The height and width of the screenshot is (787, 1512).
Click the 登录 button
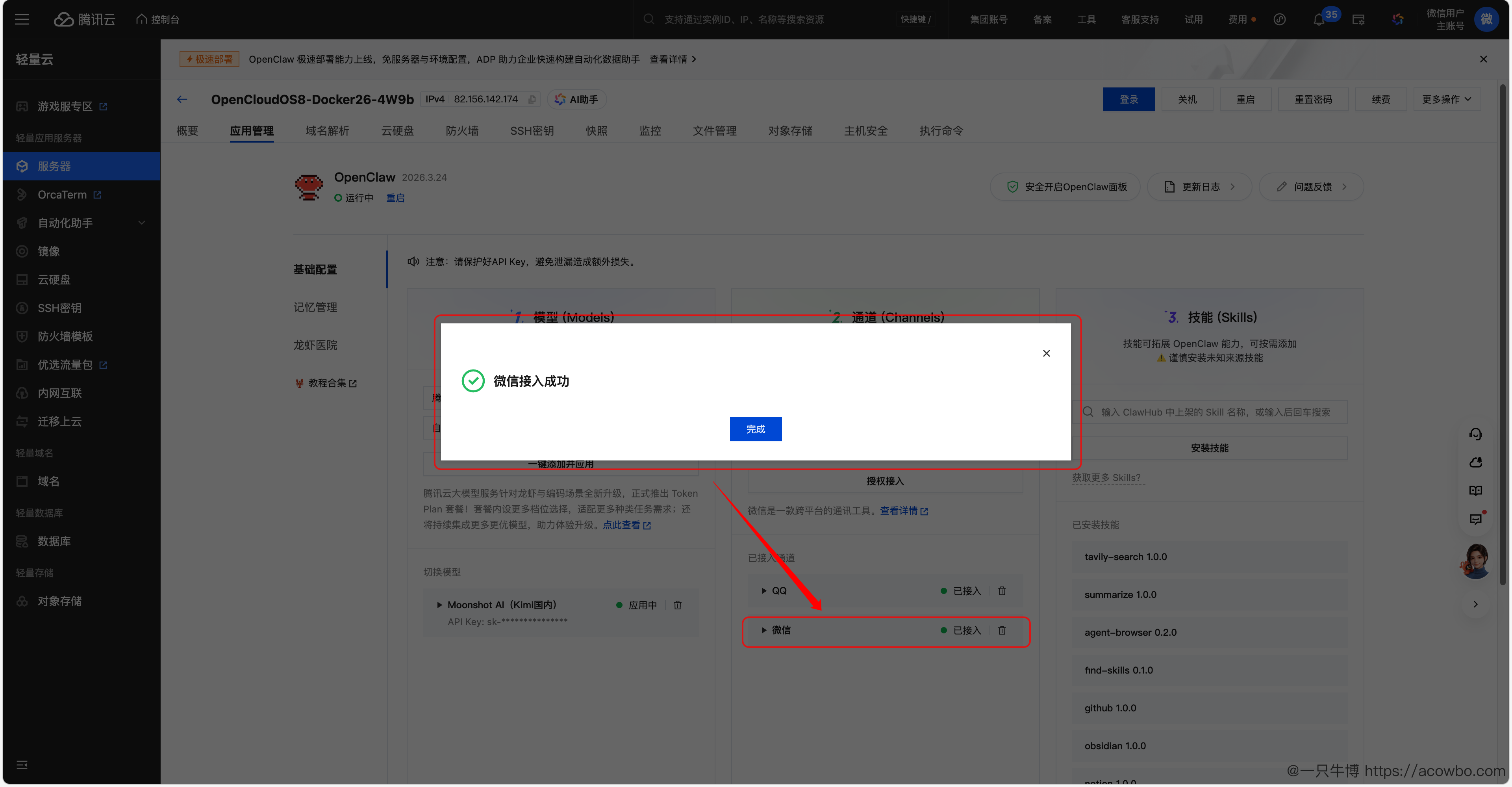point(1129,99)
